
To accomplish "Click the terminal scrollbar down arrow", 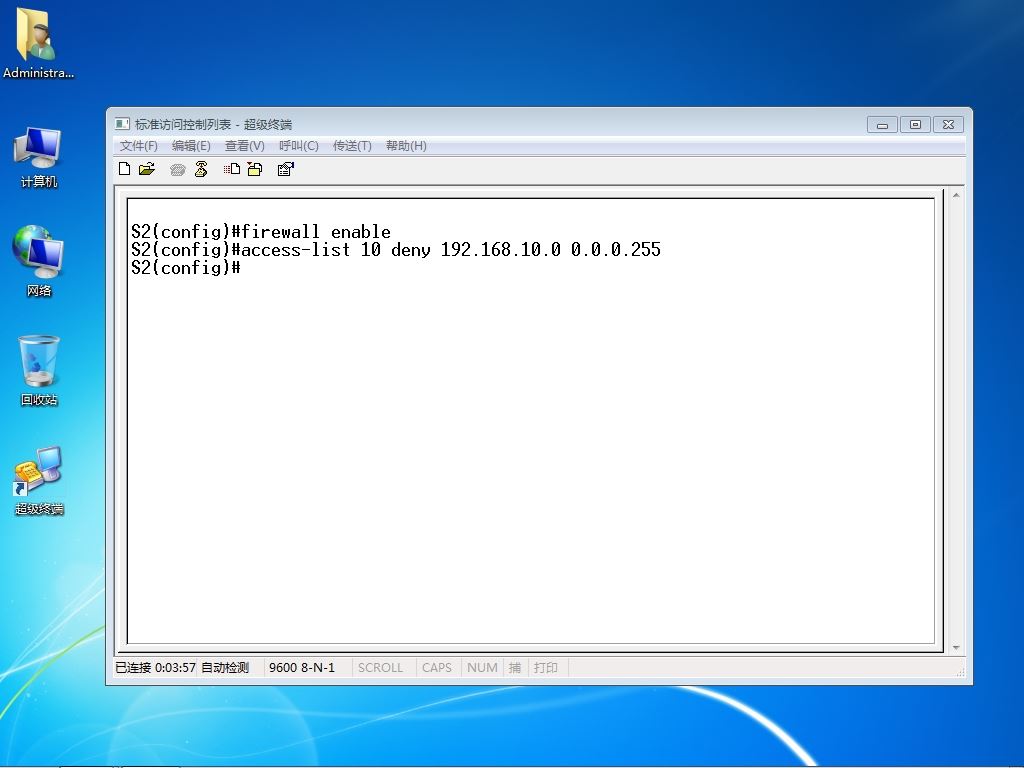I will tap(956, 648).
